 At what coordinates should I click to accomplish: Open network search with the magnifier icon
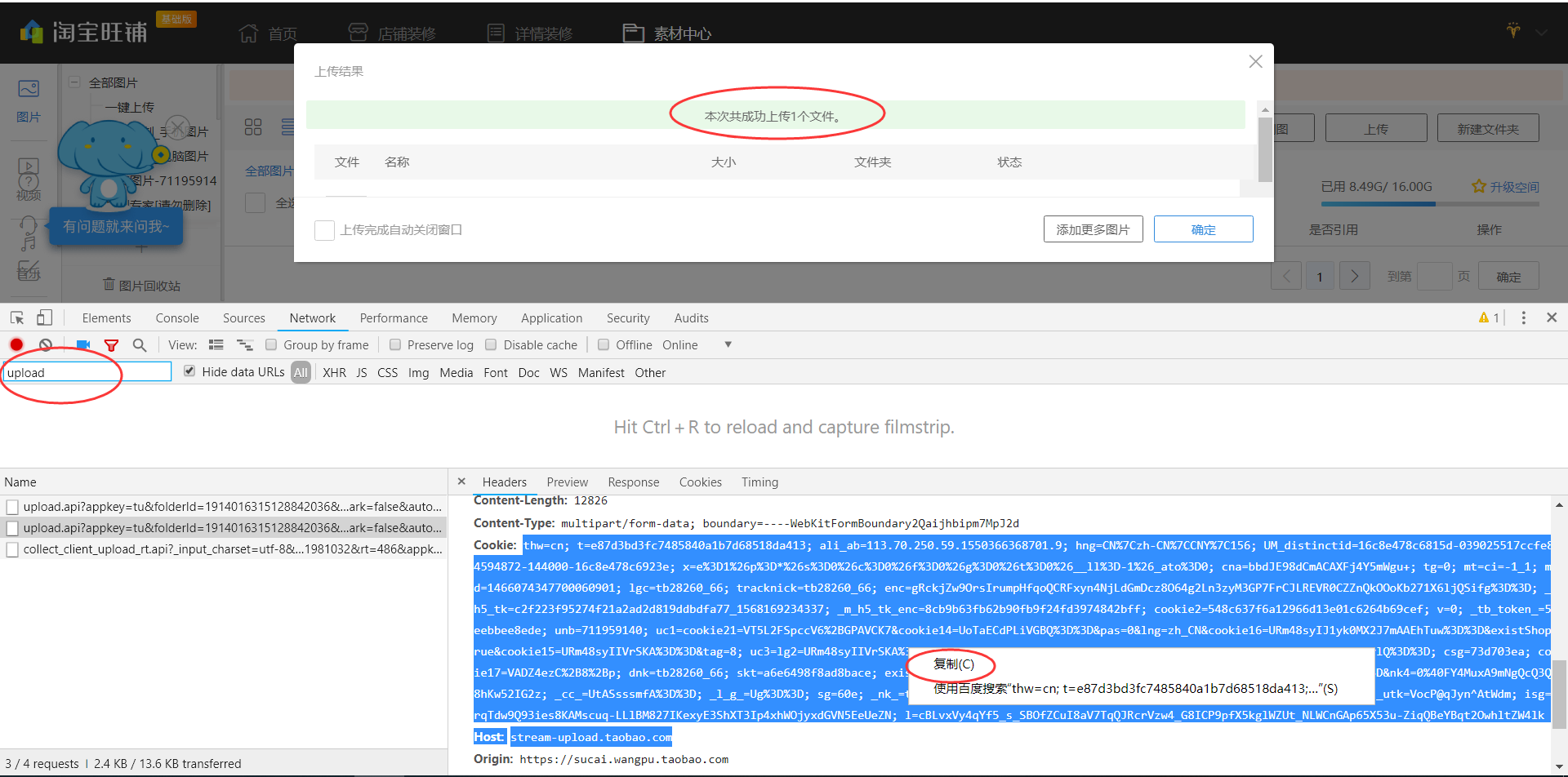tap(140, 345)
